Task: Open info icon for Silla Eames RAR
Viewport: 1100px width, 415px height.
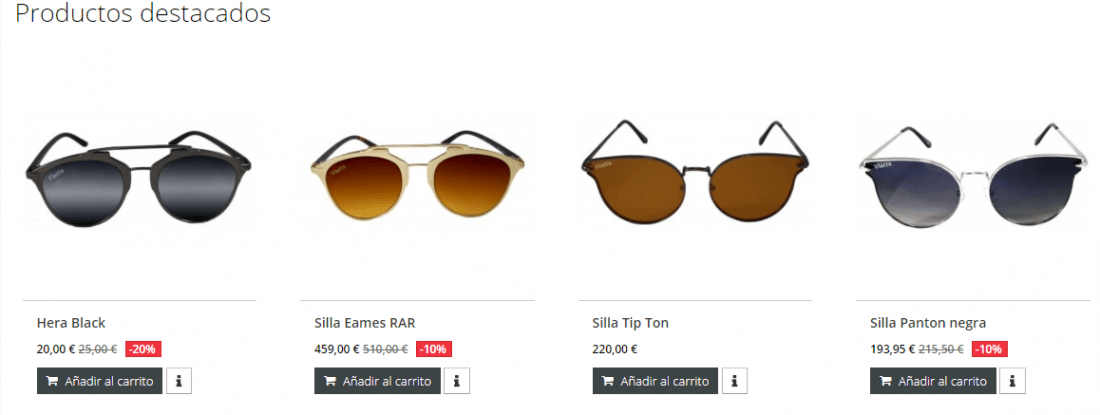Action: (x=457, y=381)
